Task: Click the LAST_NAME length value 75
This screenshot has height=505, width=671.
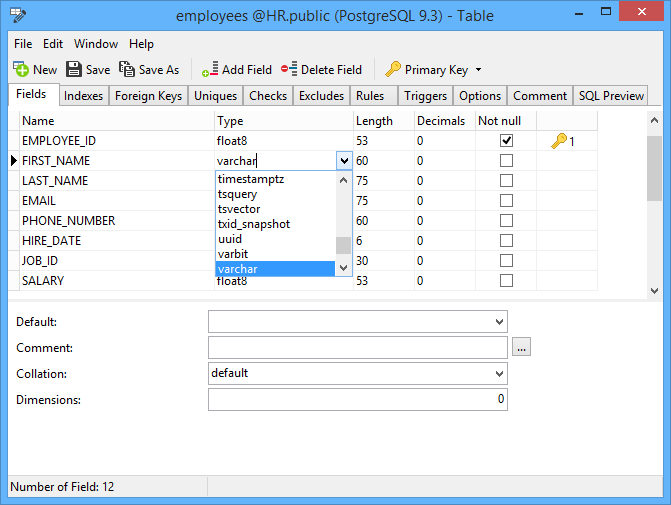Action: (362, 181)
